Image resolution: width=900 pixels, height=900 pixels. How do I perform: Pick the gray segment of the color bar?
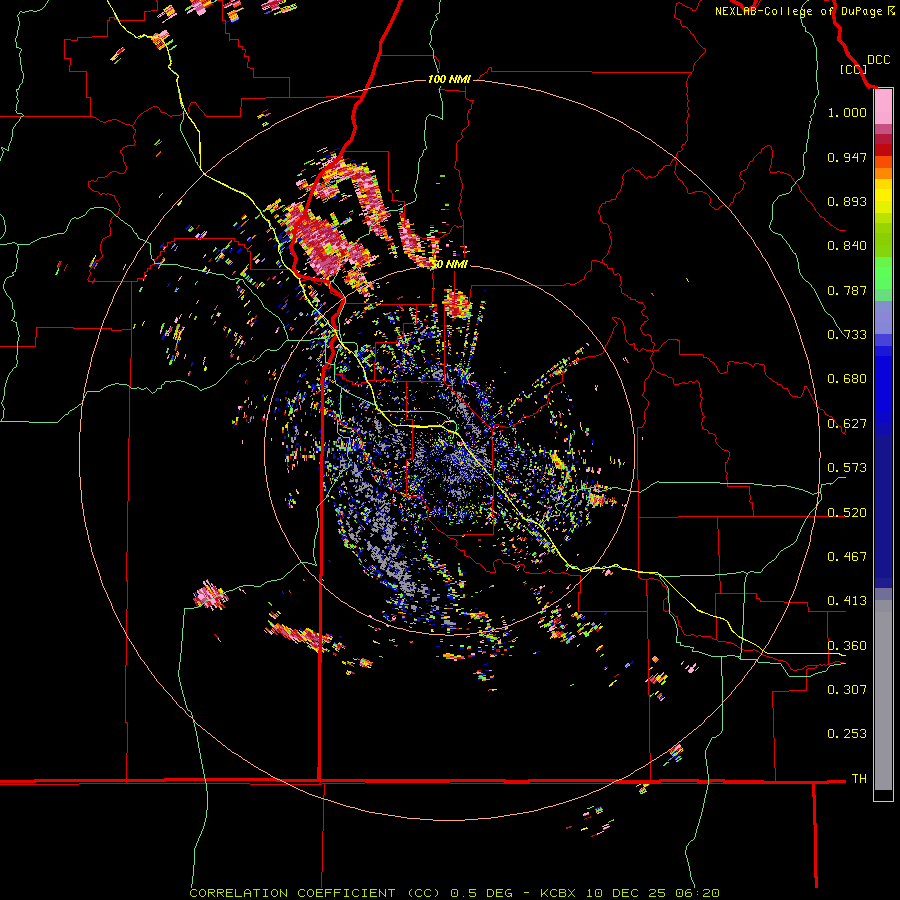click(x=883, y=695)
